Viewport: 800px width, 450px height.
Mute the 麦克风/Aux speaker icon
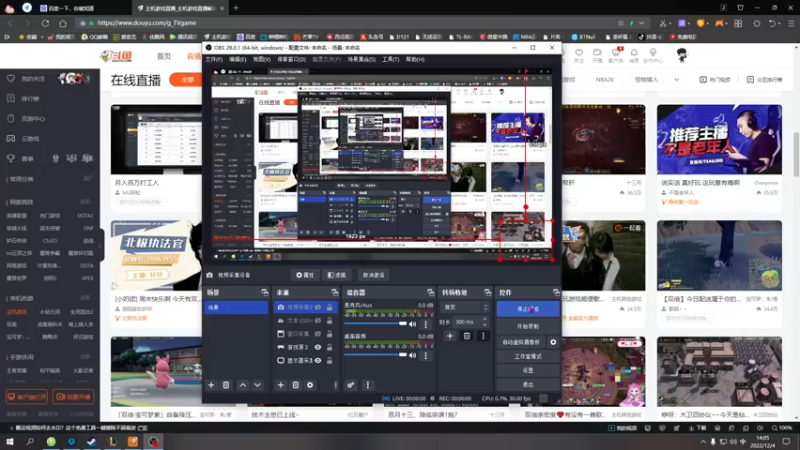[412, 324]
